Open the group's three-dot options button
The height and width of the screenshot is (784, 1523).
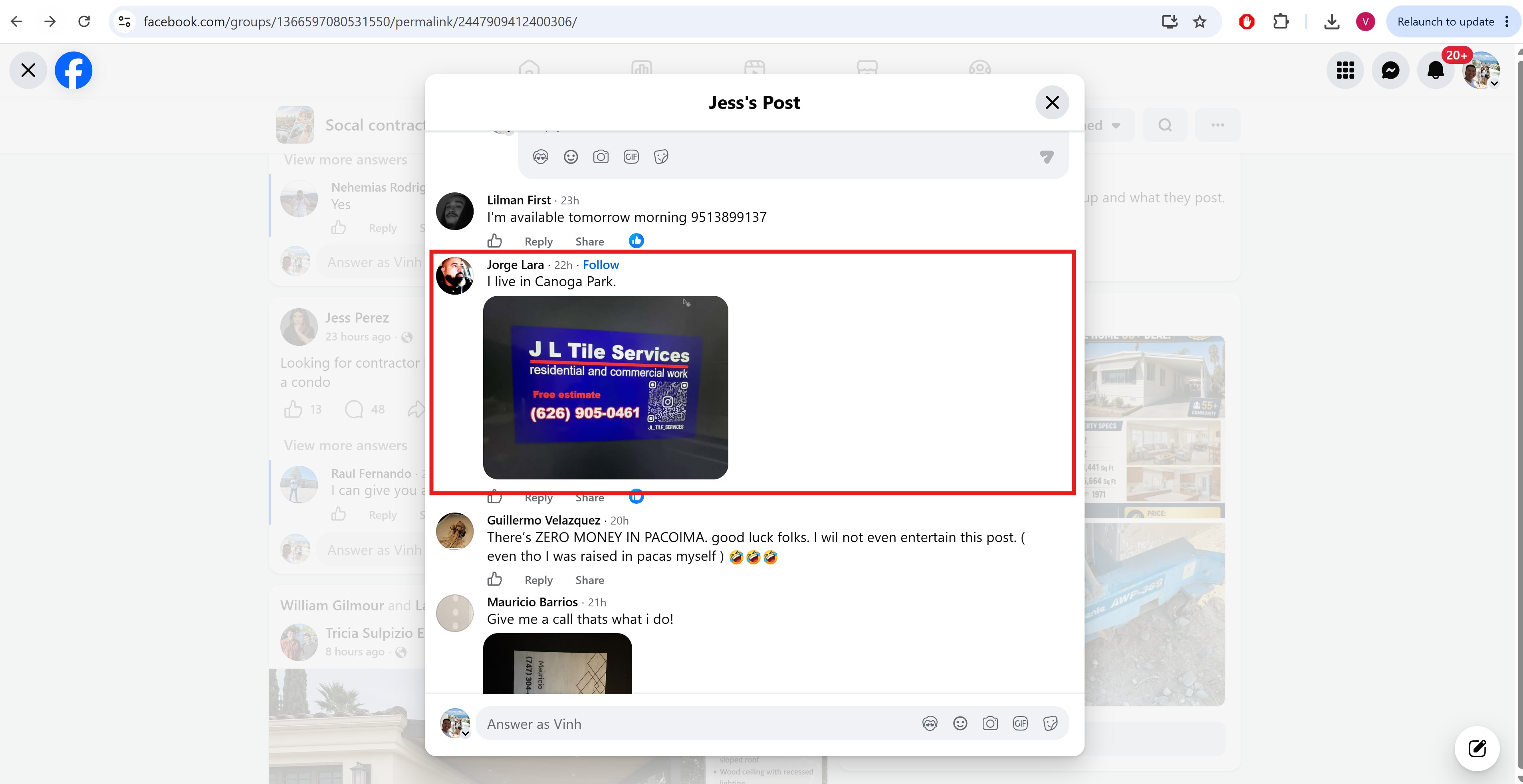click(x=1218, y=125)
